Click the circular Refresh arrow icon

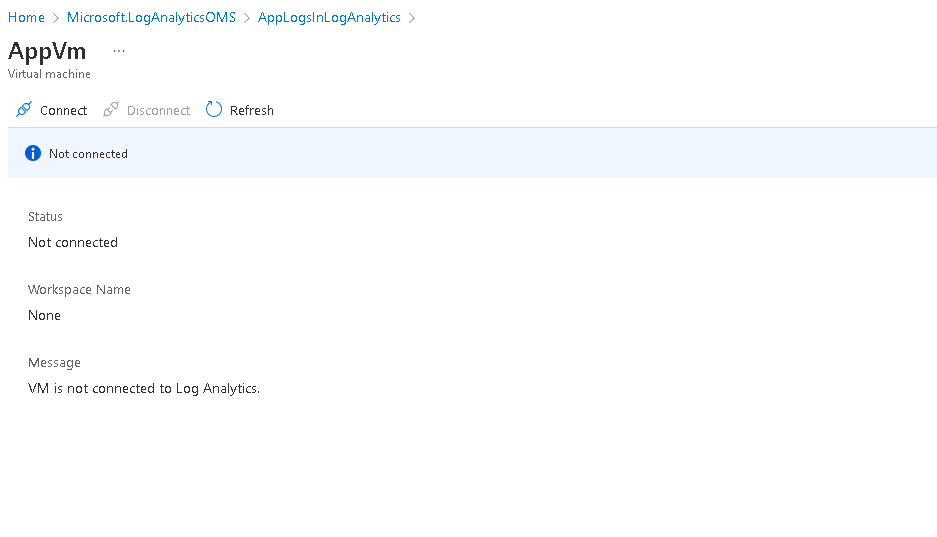click(x=214, y=110)
